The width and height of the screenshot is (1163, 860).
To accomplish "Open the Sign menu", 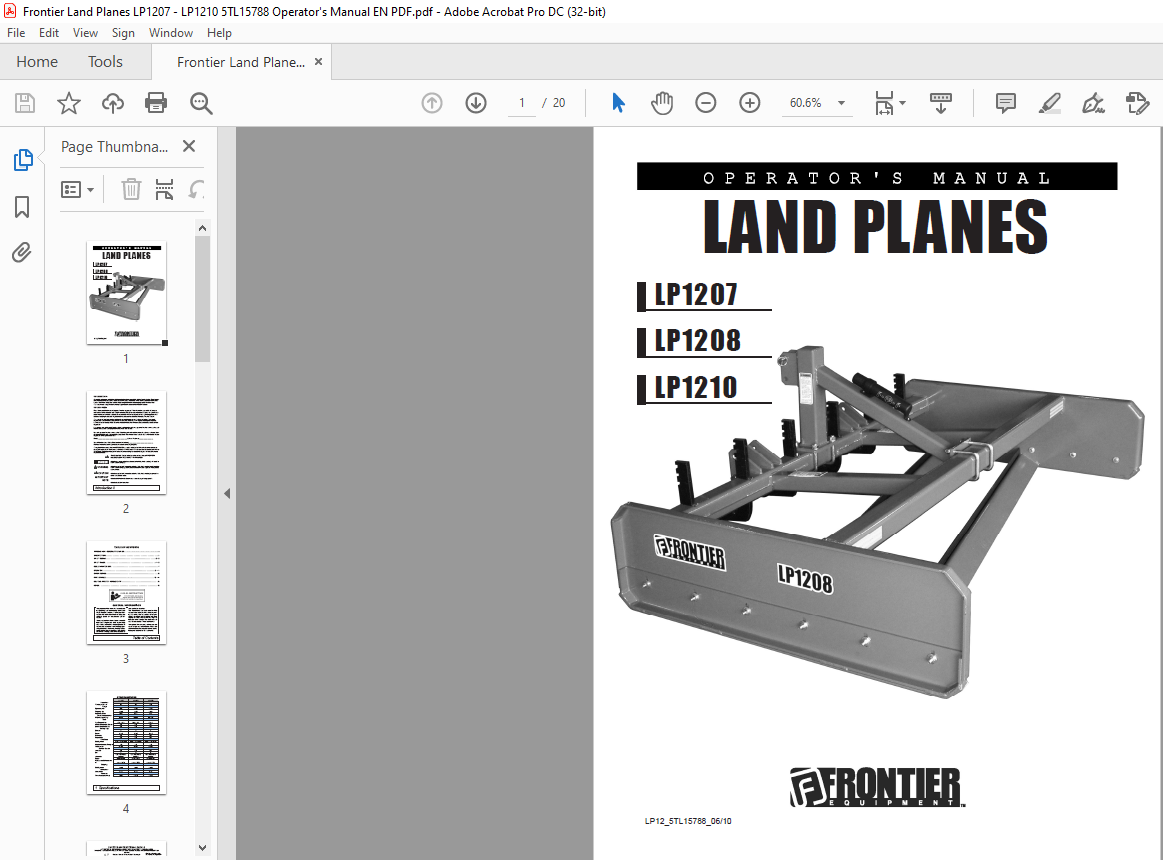I will (x=123, y=33).
